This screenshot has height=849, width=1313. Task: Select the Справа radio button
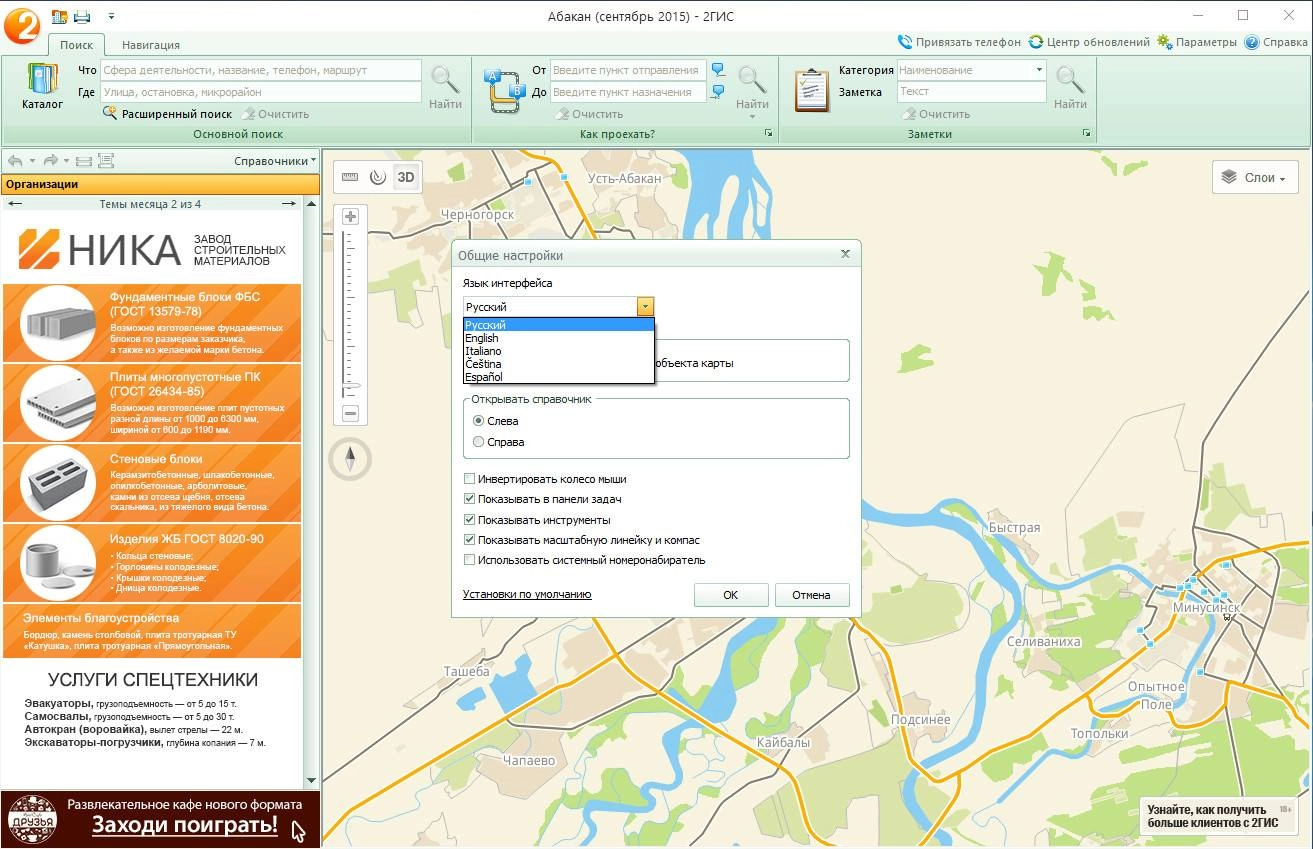pos(479,442)
